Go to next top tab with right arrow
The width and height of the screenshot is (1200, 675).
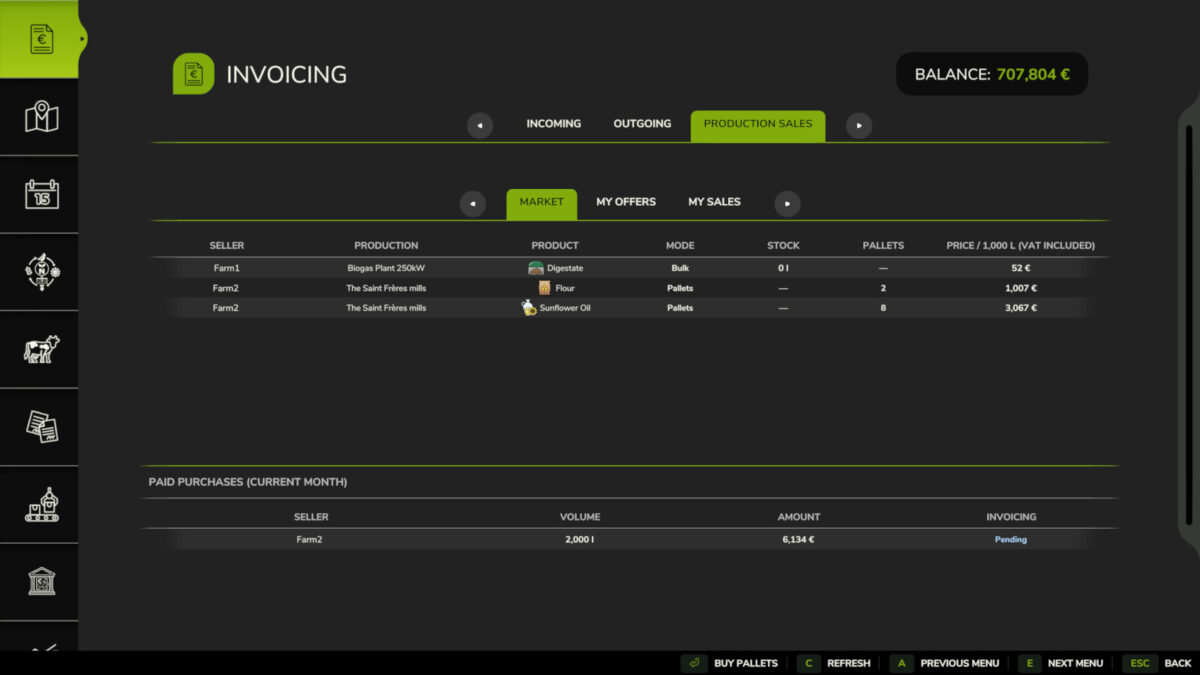[859, 125]
